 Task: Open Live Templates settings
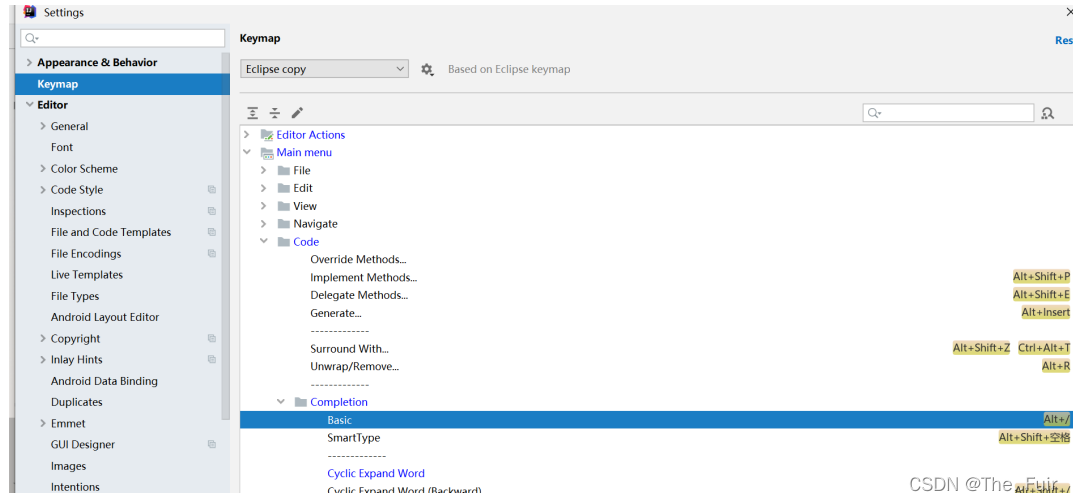[87, 274]
